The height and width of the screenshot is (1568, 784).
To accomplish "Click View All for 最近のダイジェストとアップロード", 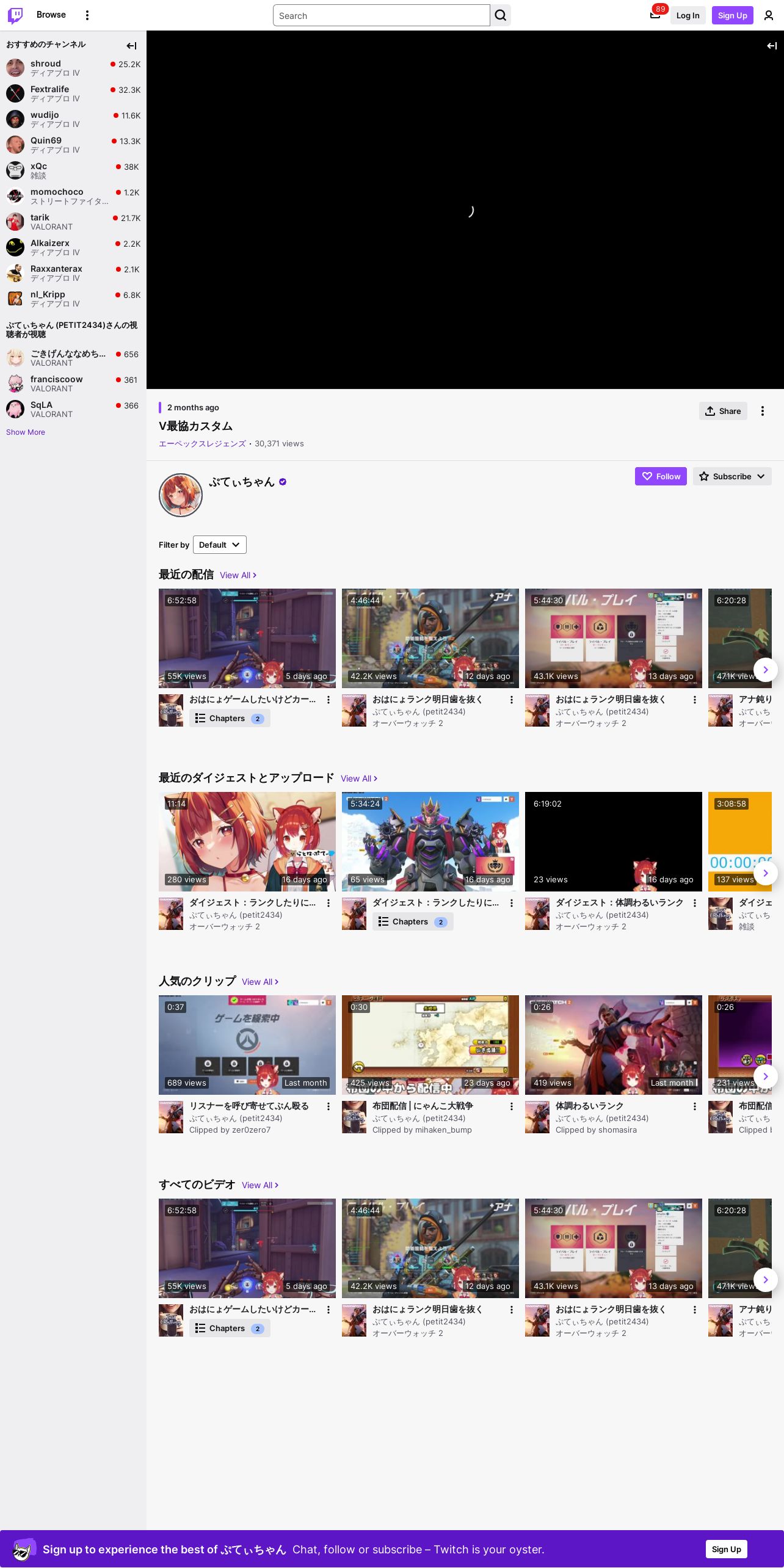I will [359, 779].
